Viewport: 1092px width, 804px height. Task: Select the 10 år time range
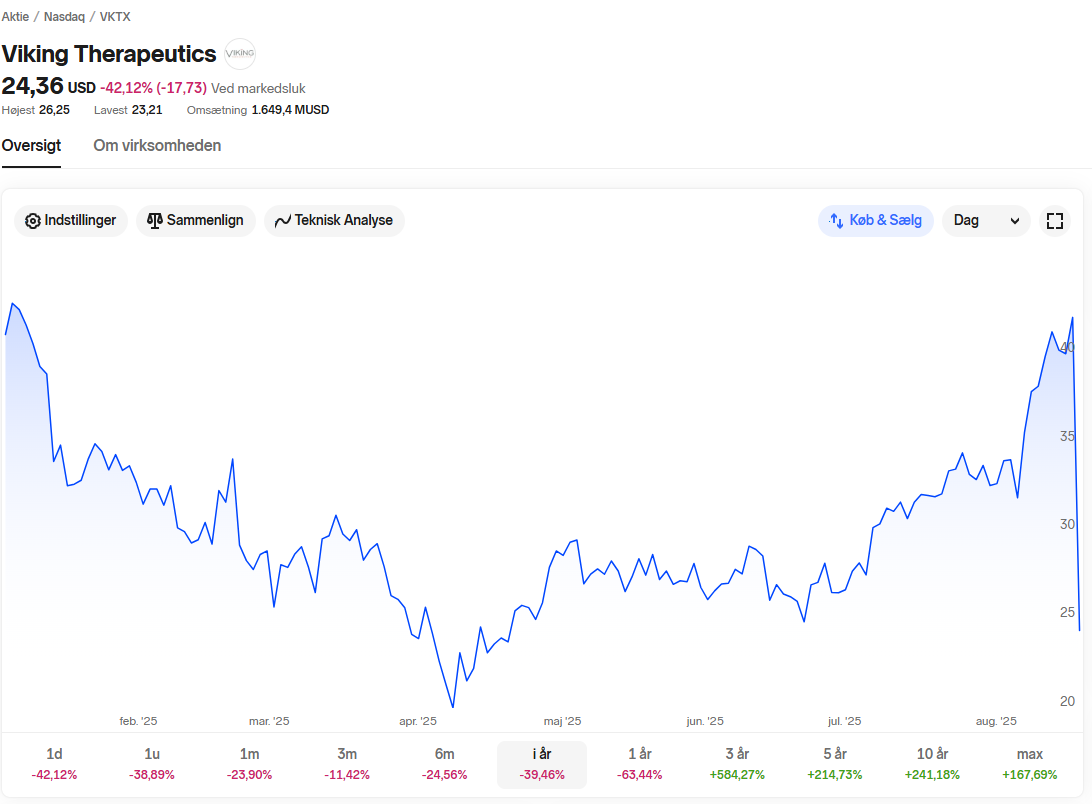point(932,764)
